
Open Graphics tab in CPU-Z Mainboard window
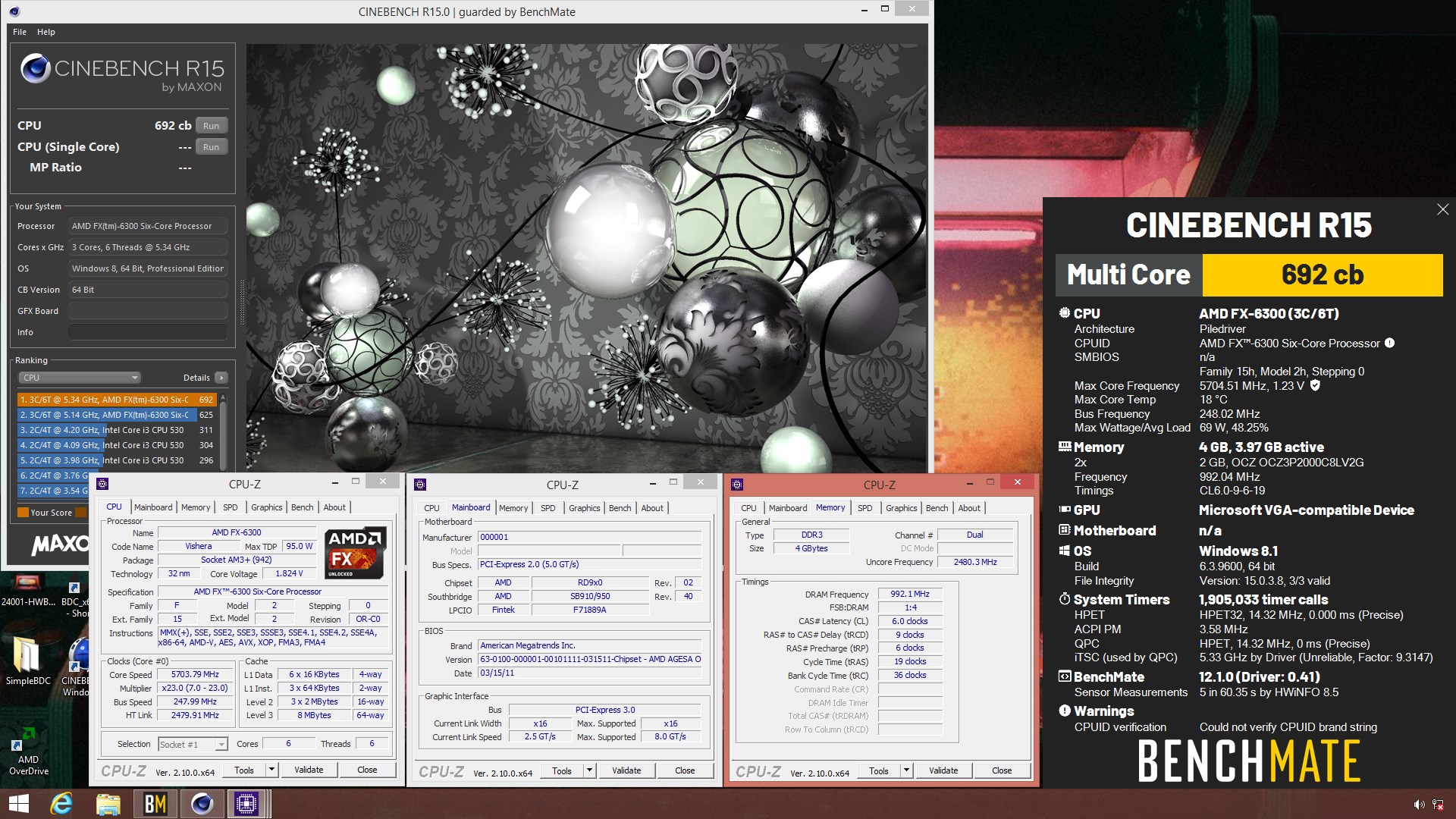coord(585,508)
